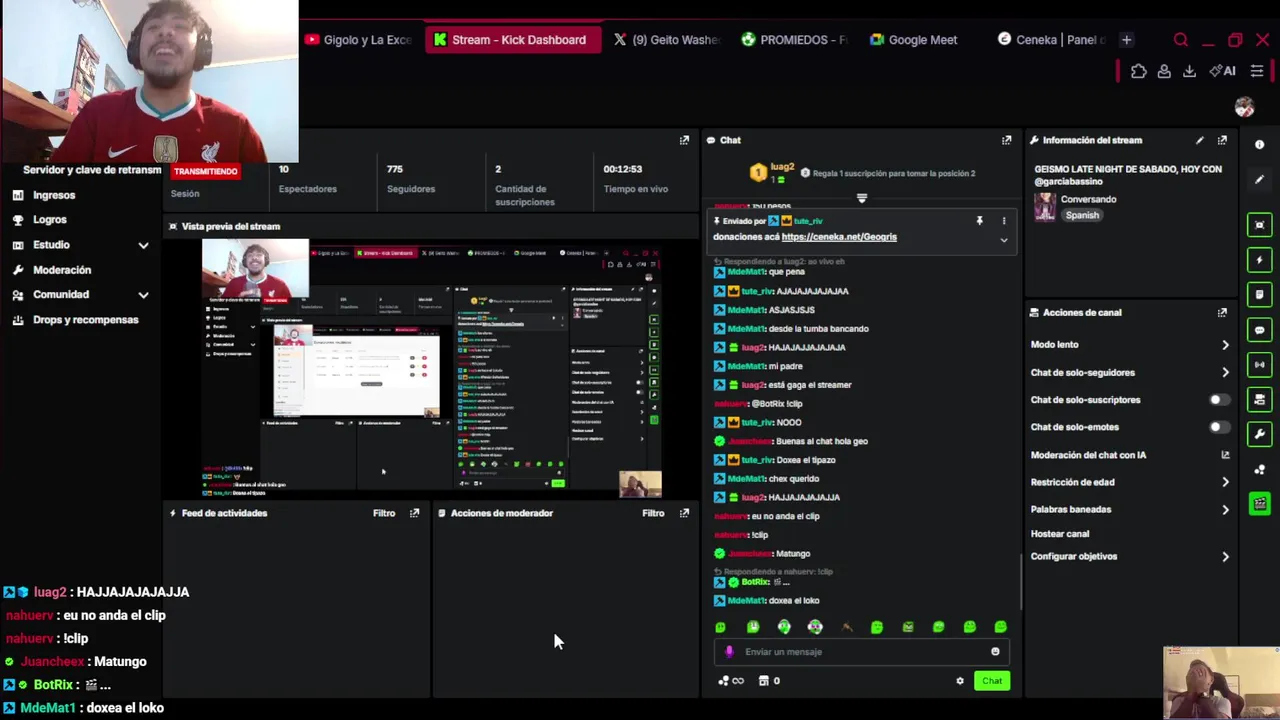Open the emoji picker in message box

coord(995,652)
